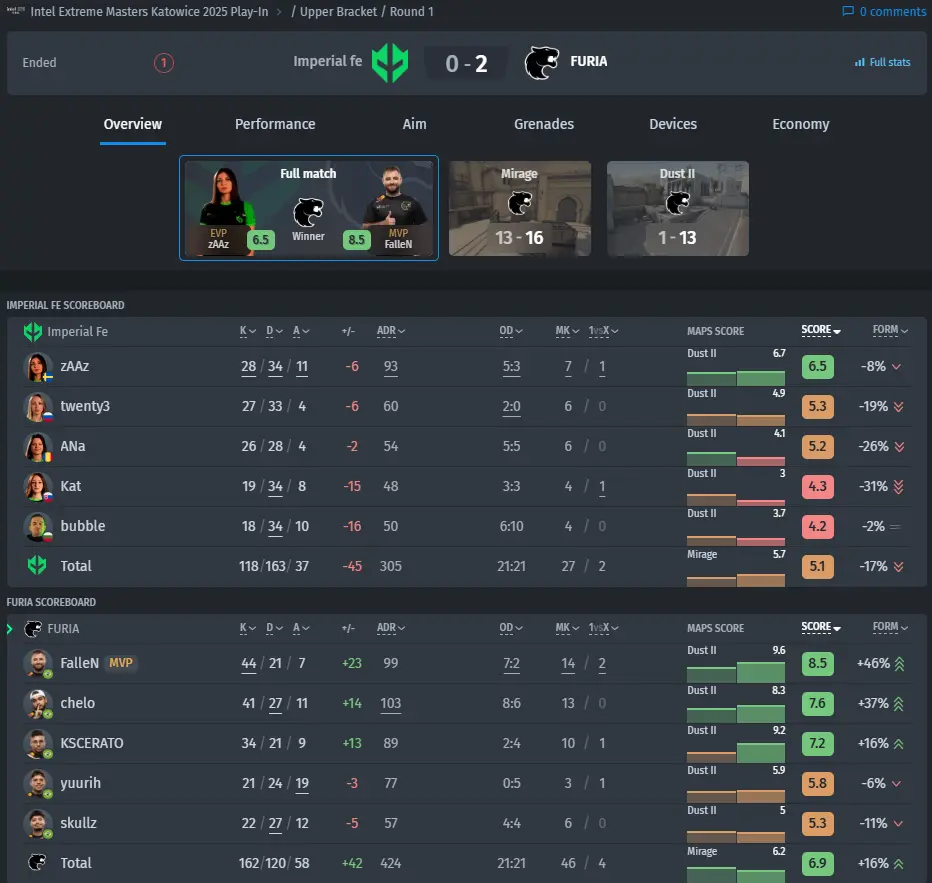Click the MVP badge next to FalleN
The width and height of the screenshot is (932, 883).
[x=121, y=663]
